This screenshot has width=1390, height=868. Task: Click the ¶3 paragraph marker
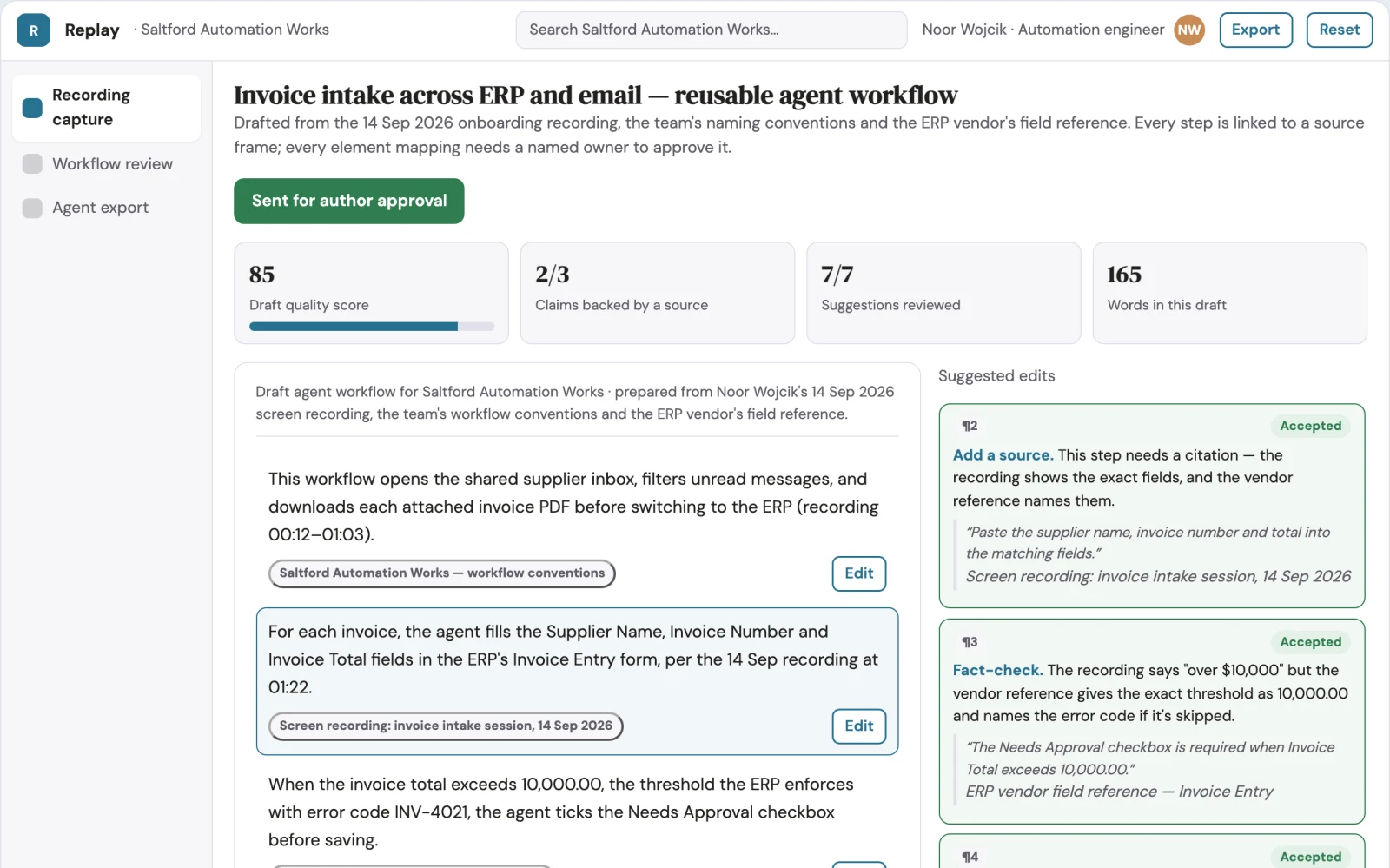[x=970, y=642]
